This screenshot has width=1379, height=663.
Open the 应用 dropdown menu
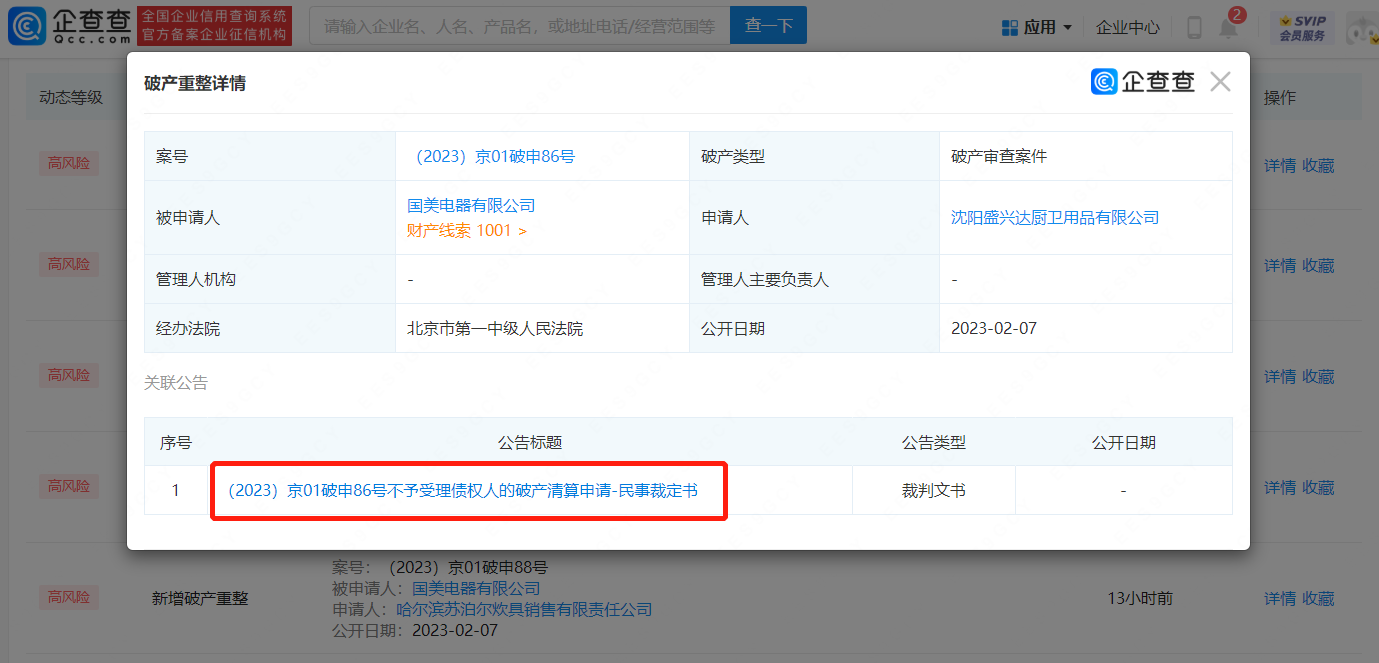click(x=1037, y=27)
